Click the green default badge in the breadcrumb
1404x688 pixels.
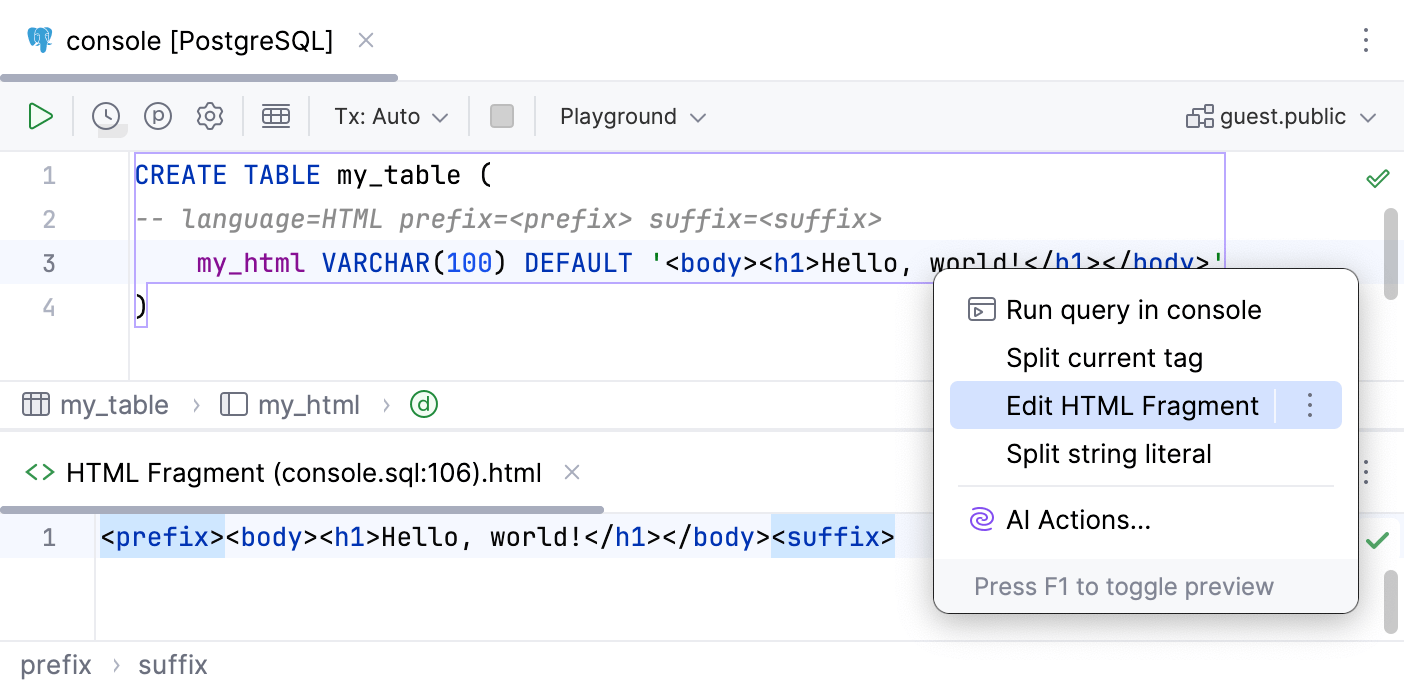[423, 404]
